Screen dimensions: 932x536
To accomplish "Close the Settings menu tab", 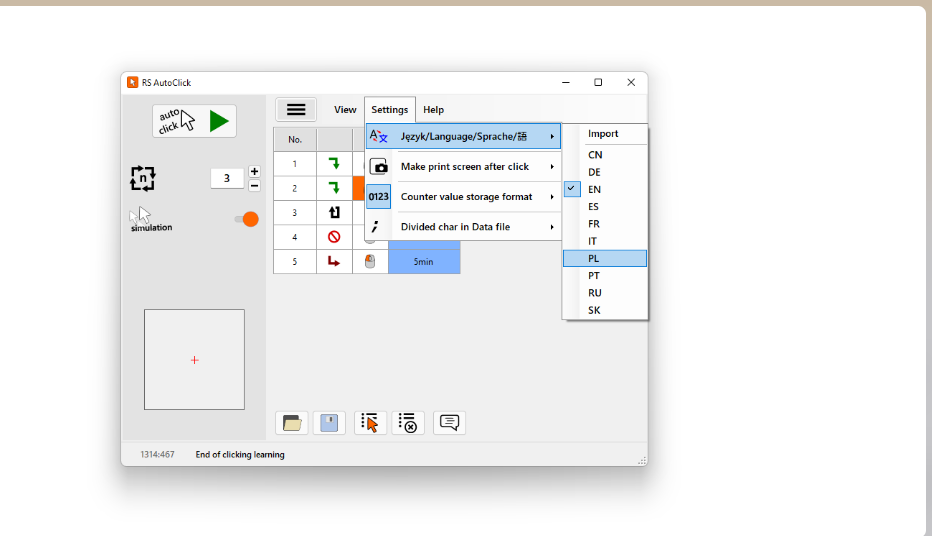I will point(390,110).
